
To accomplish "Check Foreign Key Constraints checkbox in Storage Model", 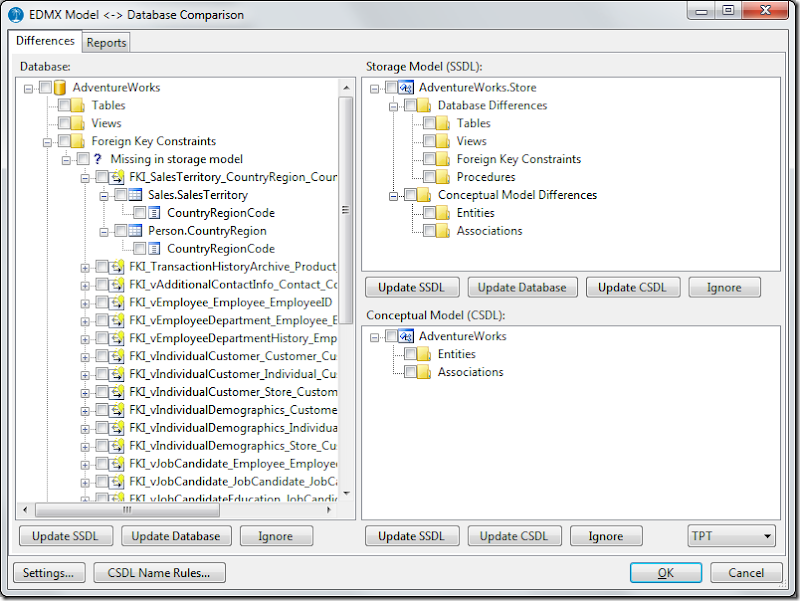I will pos(430,159).
